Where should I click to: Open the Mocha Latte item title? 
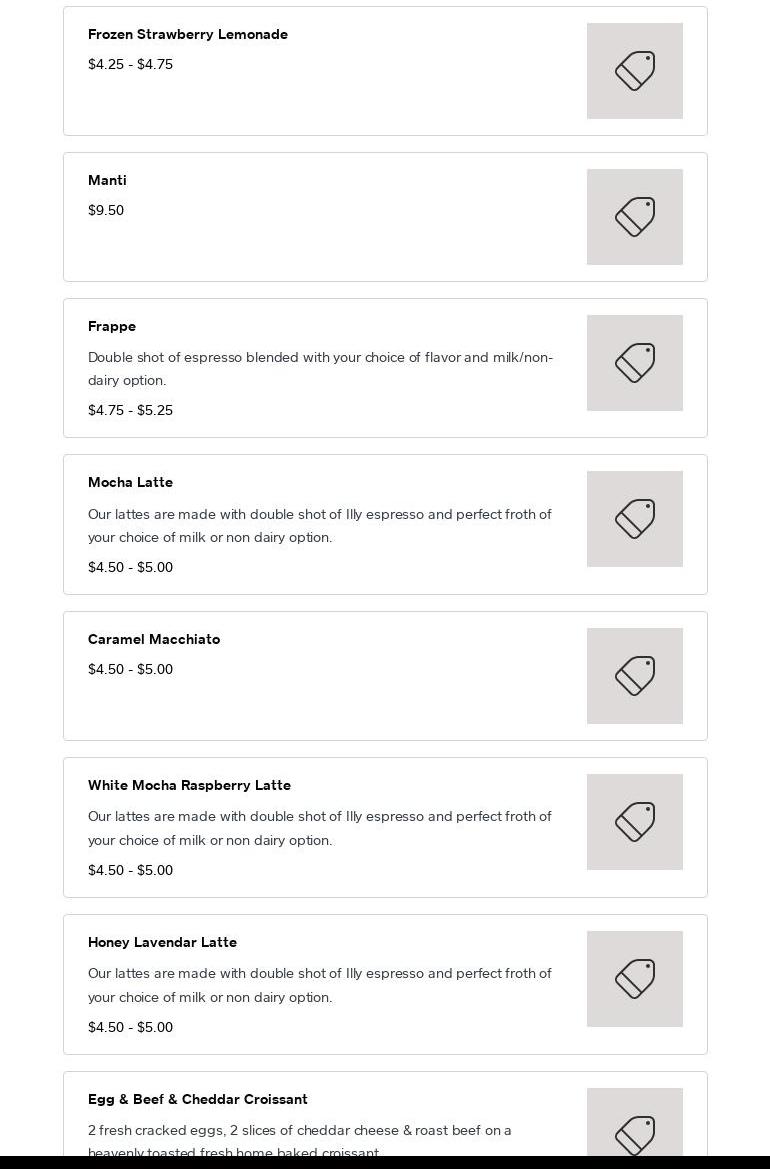(130, 482)
